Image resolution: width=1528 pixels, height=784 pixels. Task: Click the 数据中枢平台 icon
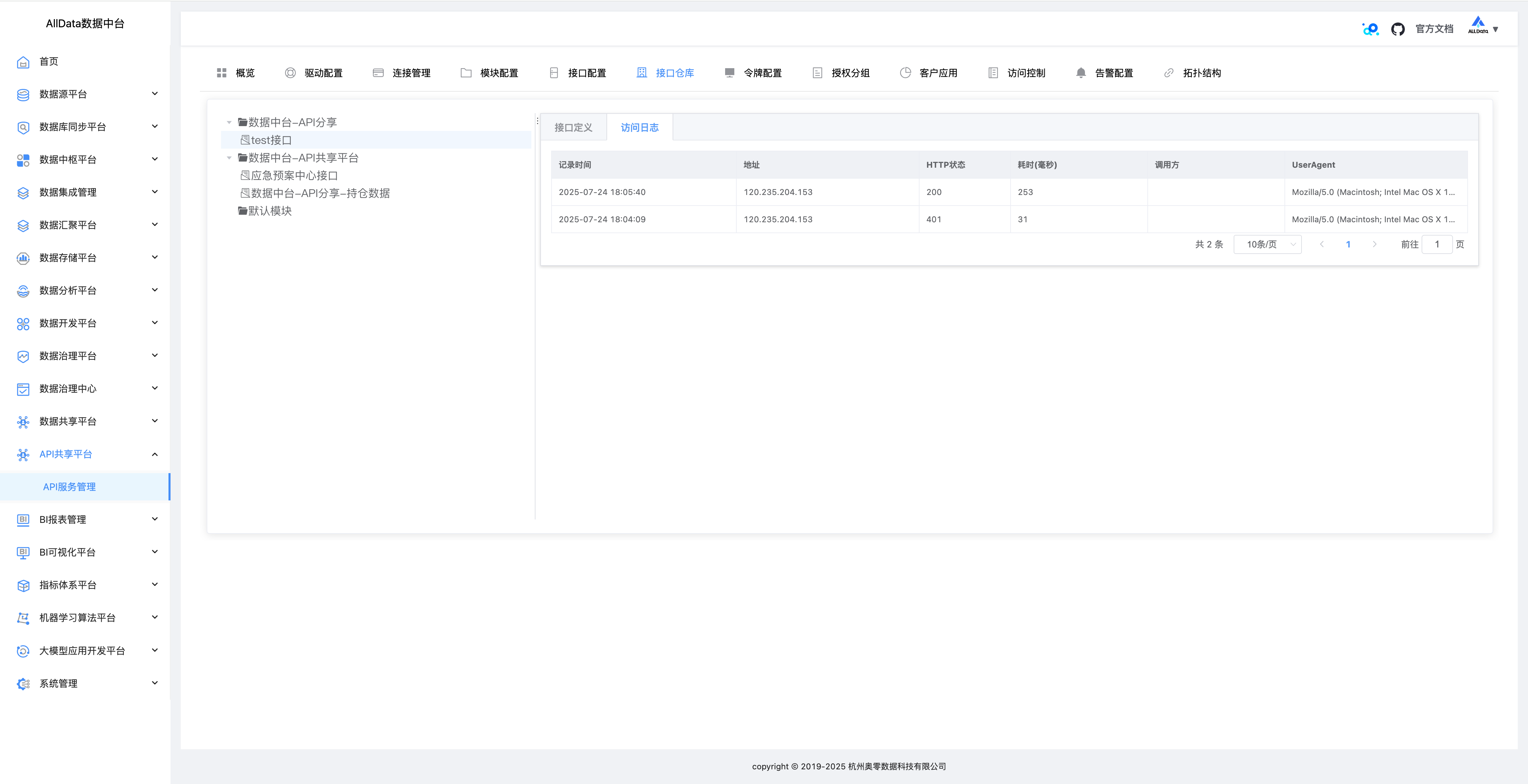pos(23,160)
